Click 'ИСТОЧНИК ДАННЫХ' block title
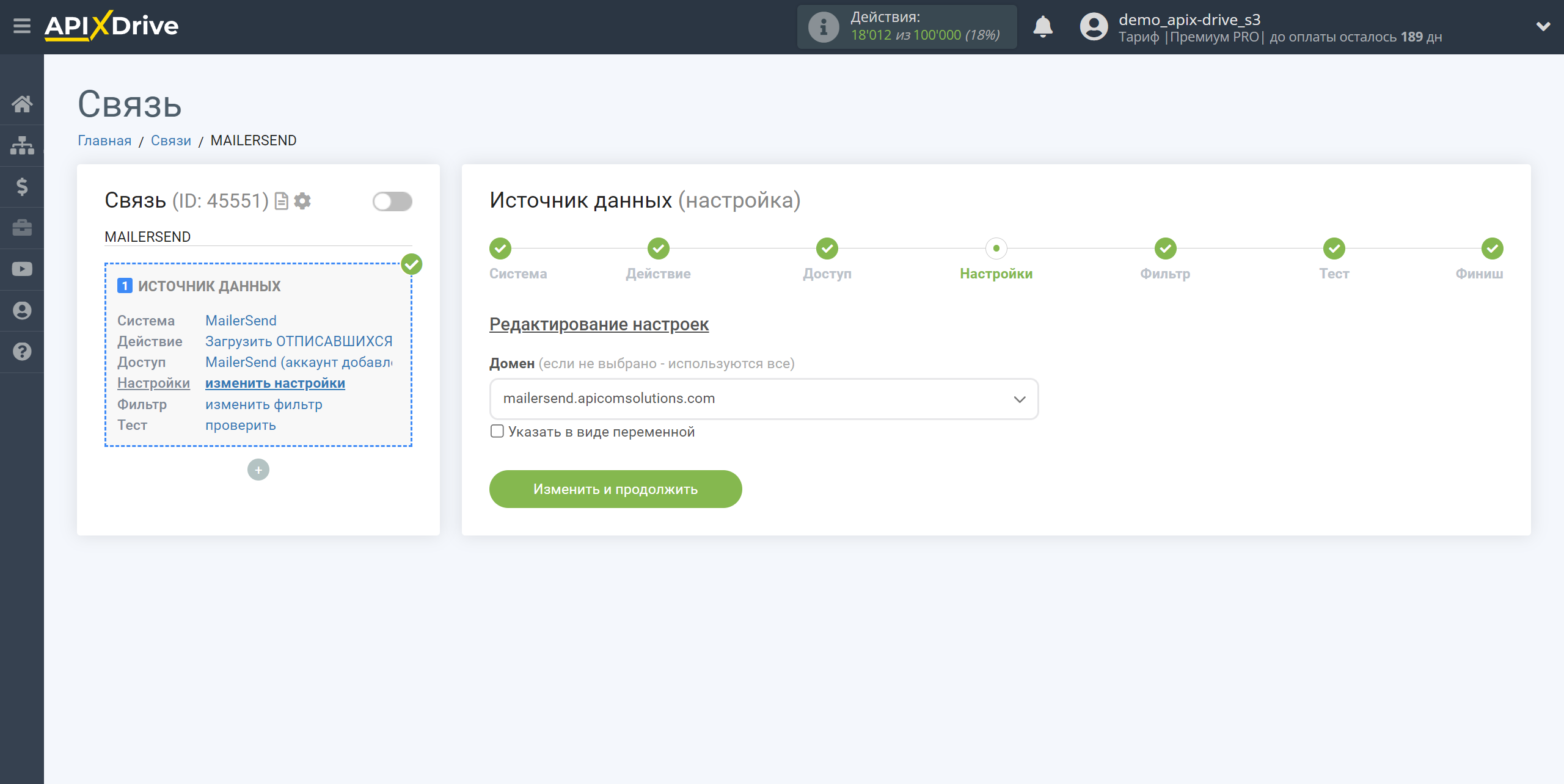This screenshot has width=1564, height=784. coord(209,286)
